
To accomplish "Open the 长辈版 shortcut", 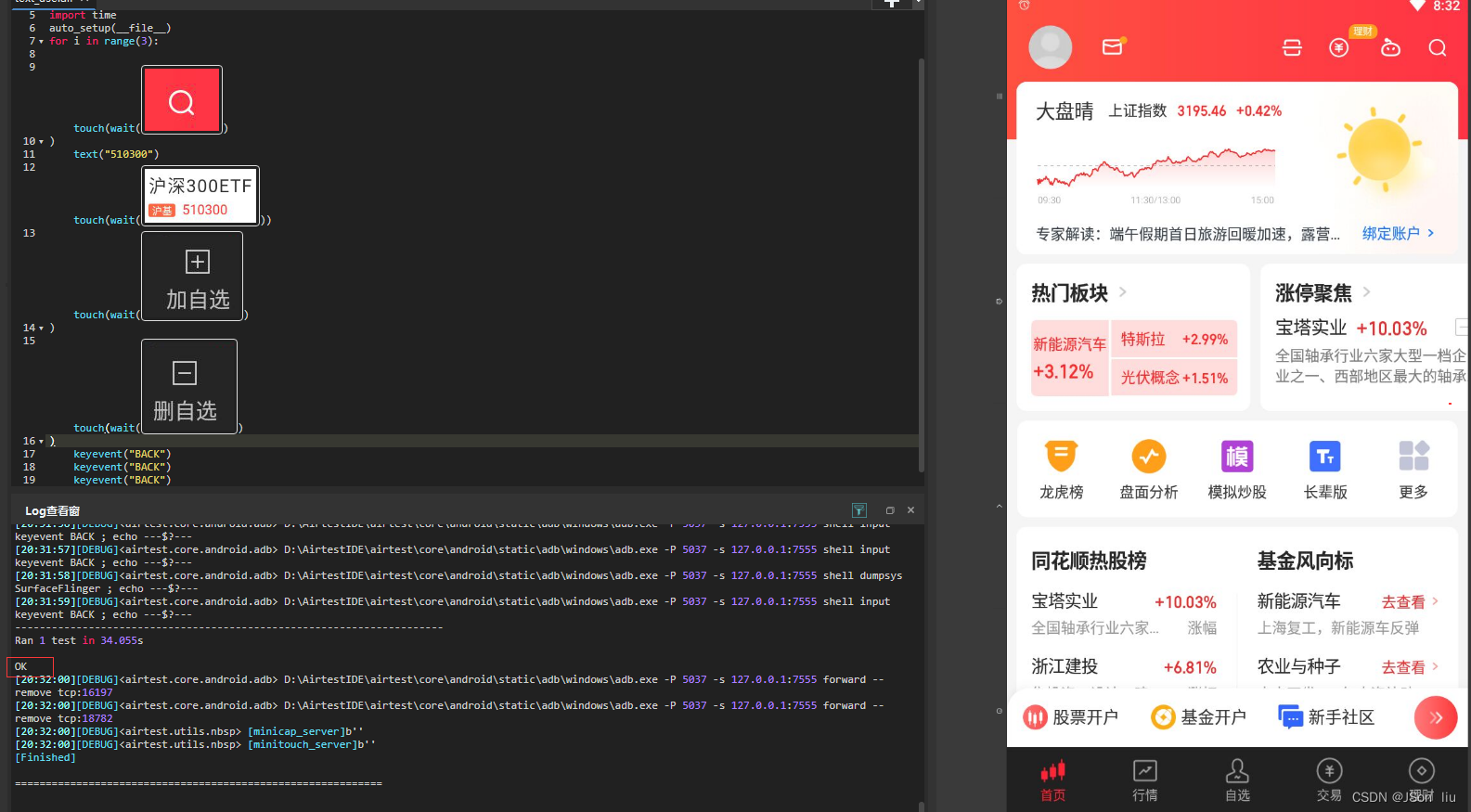I will (x=1325, y=470).
